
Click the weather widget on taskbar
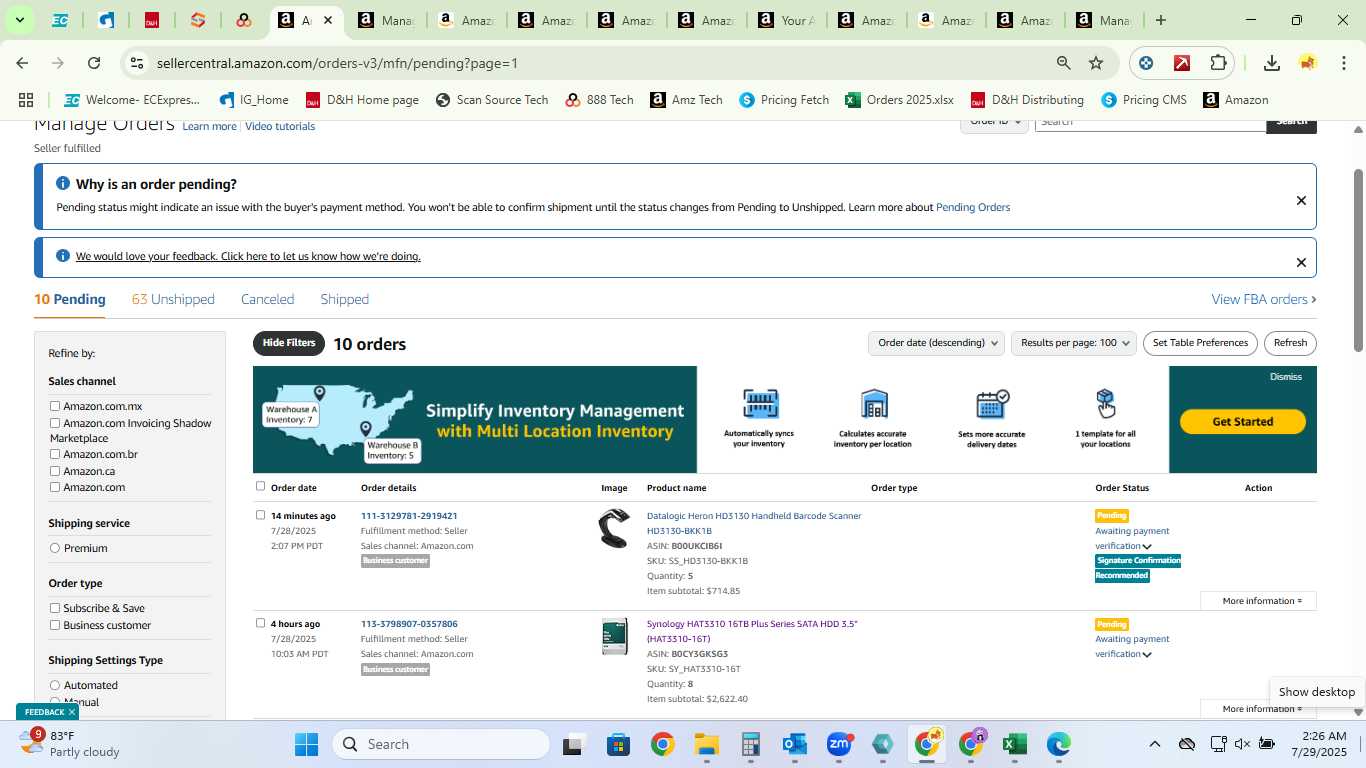70,743
